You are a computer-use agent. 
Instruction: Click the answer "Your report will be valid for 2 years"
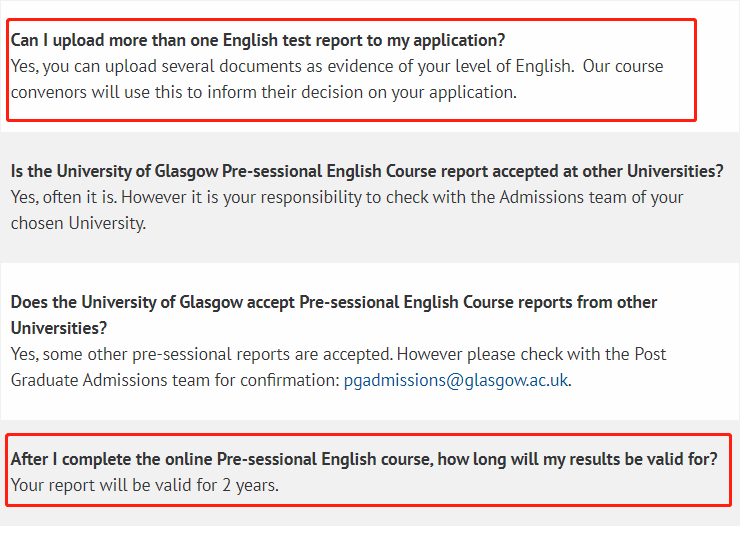[x=144, y=486]
